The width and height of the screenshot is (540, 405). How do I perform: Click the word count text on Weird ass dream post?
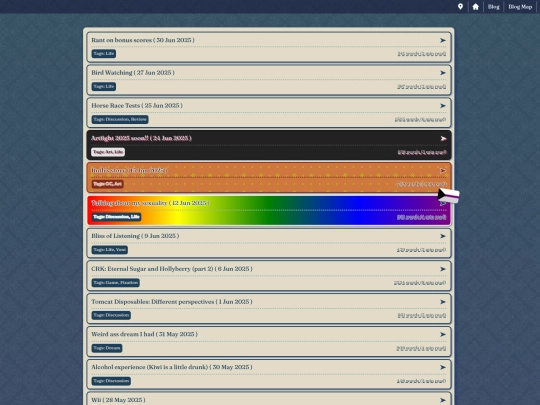click(421, 349)
